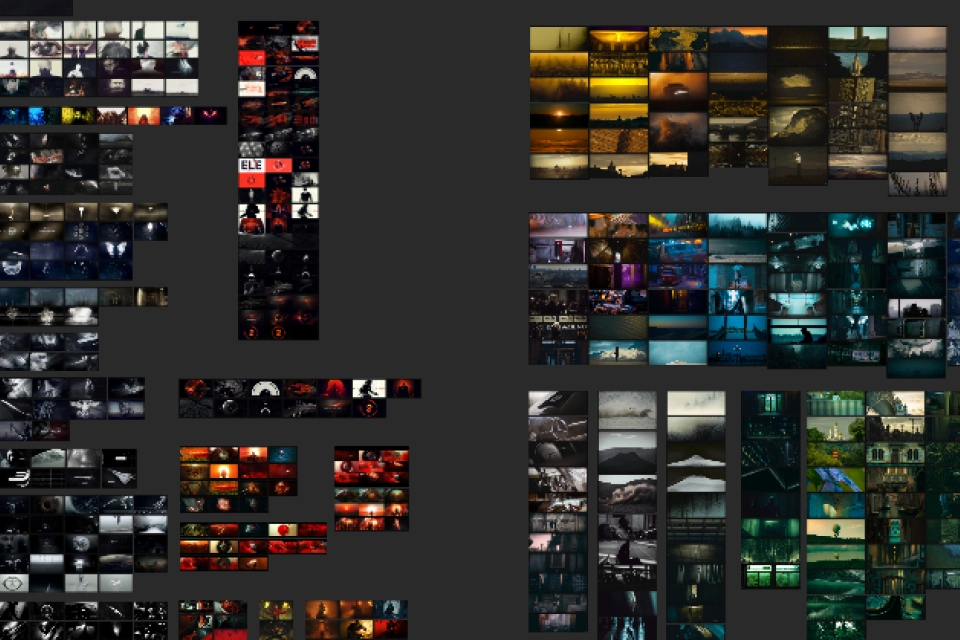Click the white figure silhouette thumbnail in horizontal strip
Viewport: 960px width, 640px height.
369,388
